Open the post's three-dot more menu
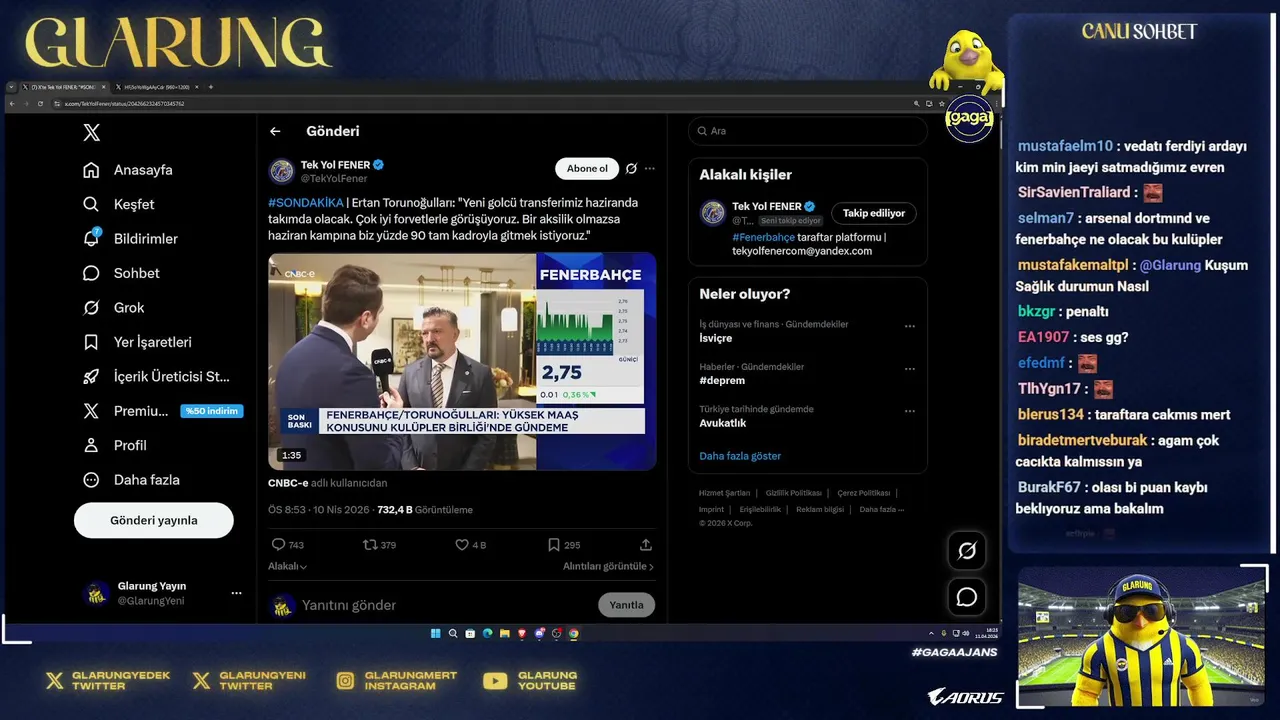Image resolution: width=1280 pixels, height=720 pixels. [650, 169]
